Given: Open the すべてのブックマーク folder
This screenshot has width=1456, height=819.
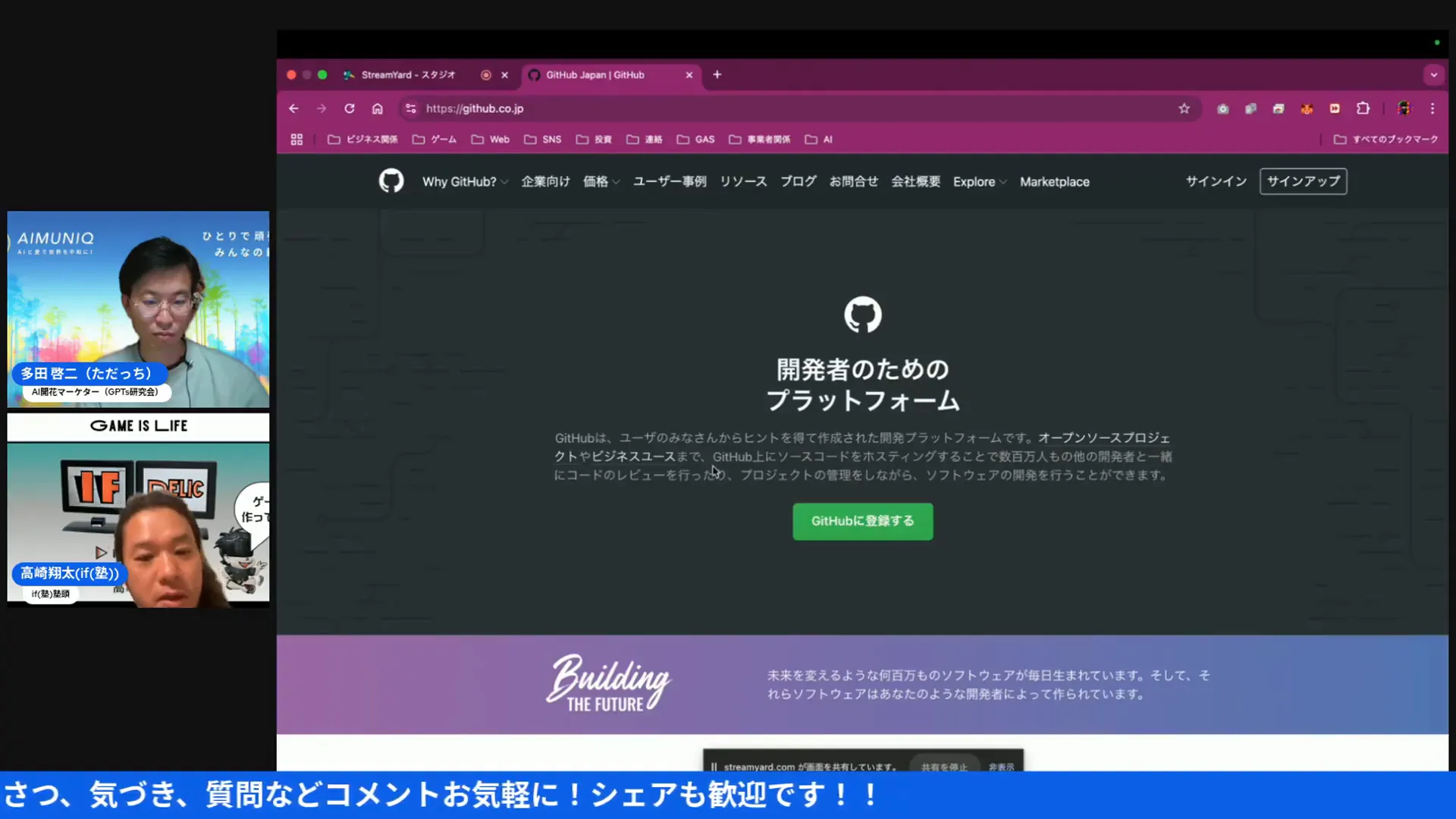Looking at the screenshot, I should pos(1386,140).
